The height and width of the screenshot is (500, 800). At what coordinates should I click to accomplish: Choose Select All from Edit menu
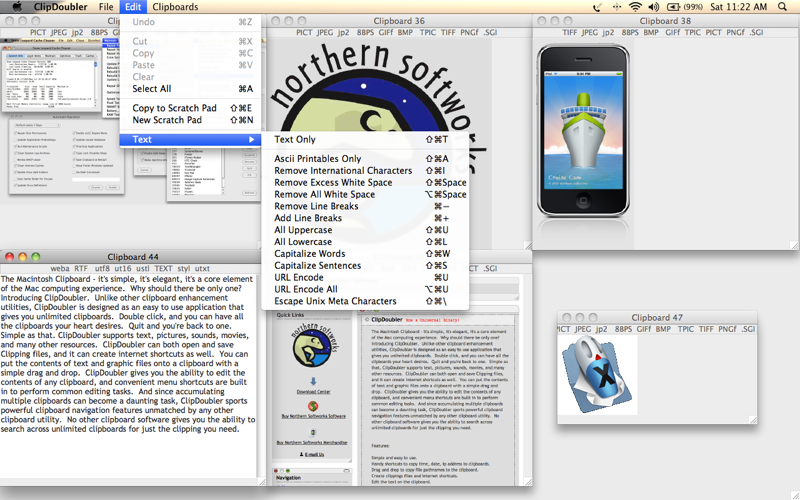point(191,89)
